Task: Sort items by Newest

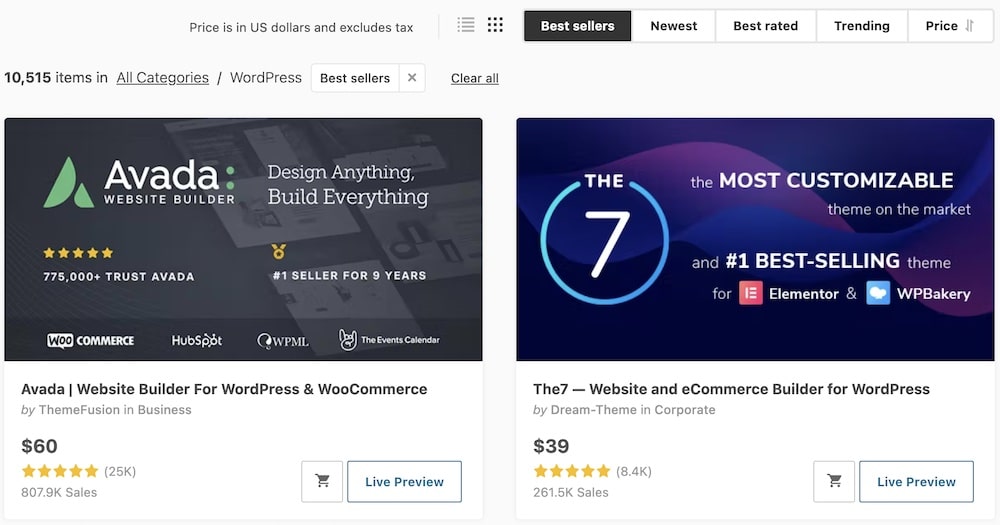Action: click(x=673, y=26)
